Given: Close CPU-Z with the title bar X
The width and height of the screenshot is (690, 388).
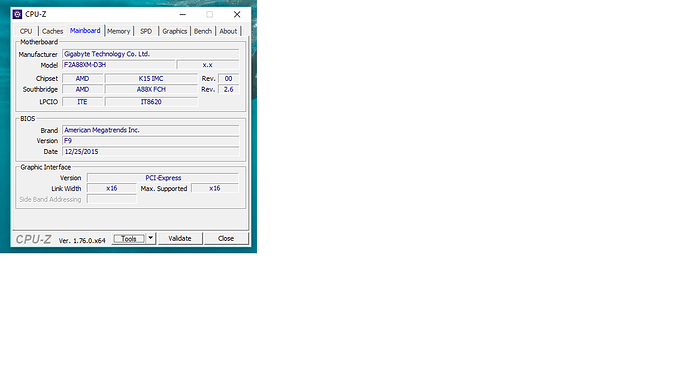Looking at the screenshot, I should [237, 15].
